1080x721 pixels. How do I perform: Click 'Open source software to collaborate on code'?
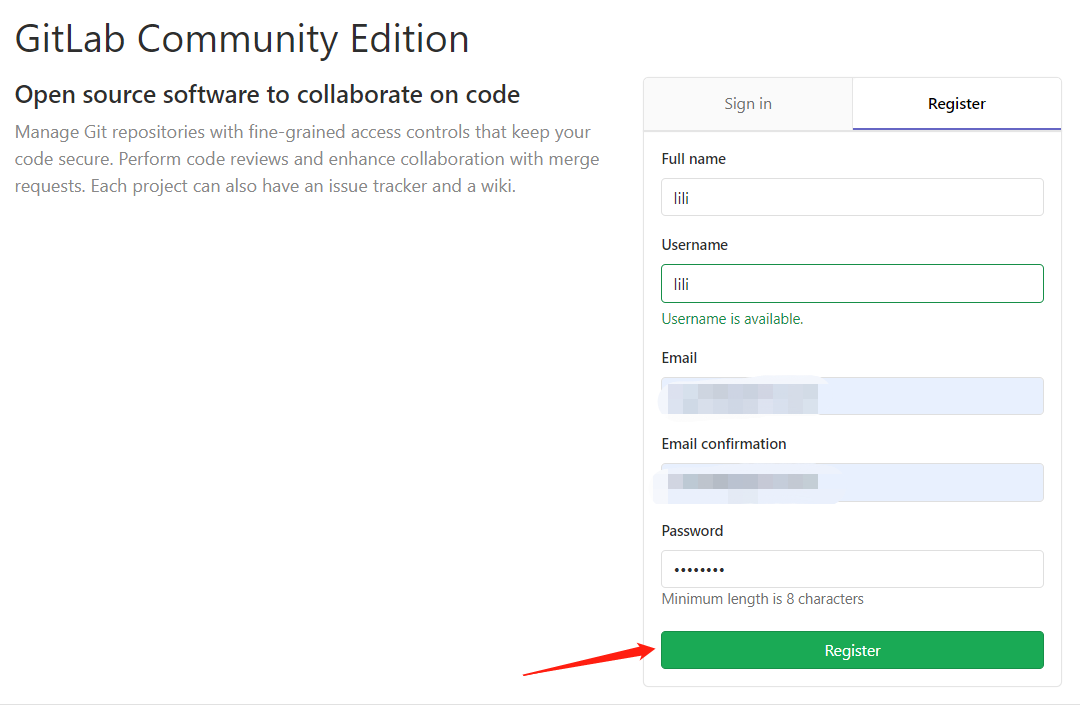(267, 95)
